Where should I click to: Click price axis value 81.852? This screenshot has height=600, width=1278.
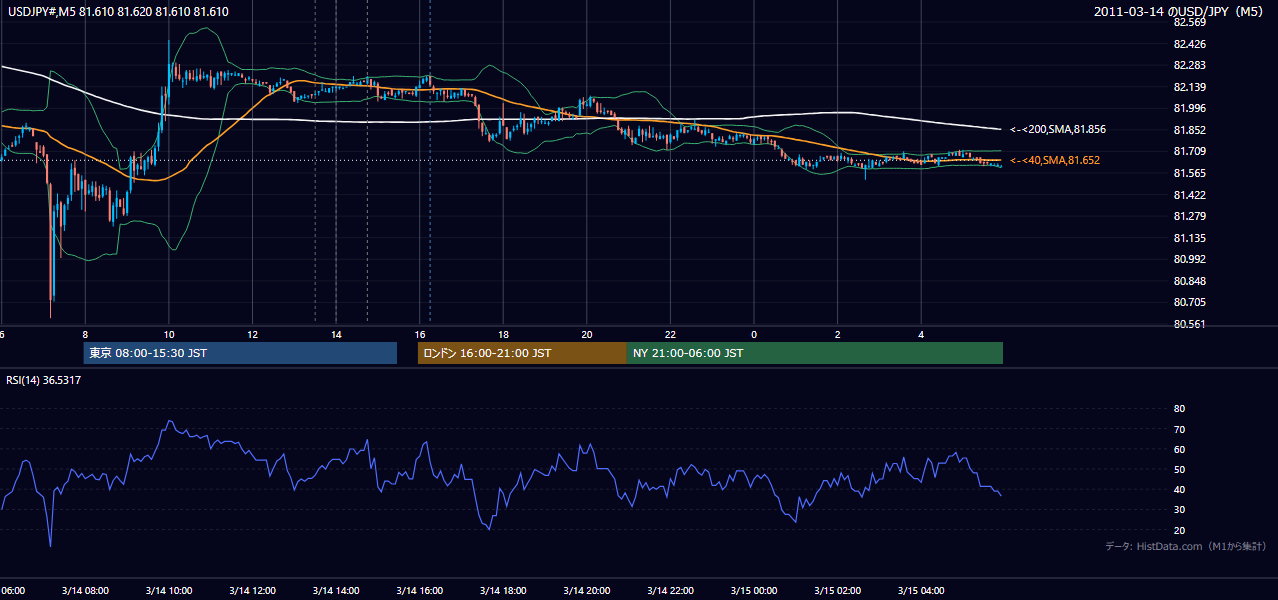pyautogui.click(x=1190, y=130)
